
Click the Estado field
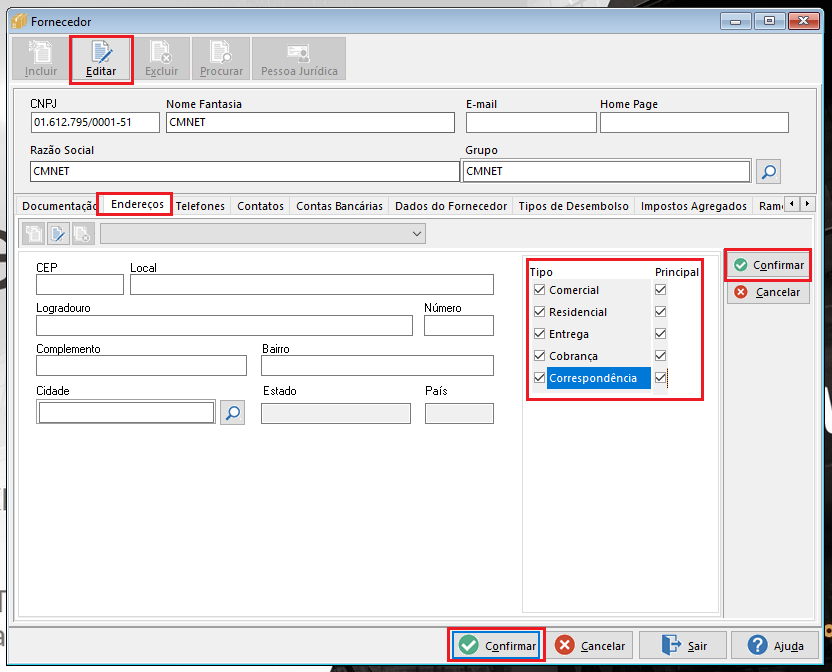(x=335, y=413)
